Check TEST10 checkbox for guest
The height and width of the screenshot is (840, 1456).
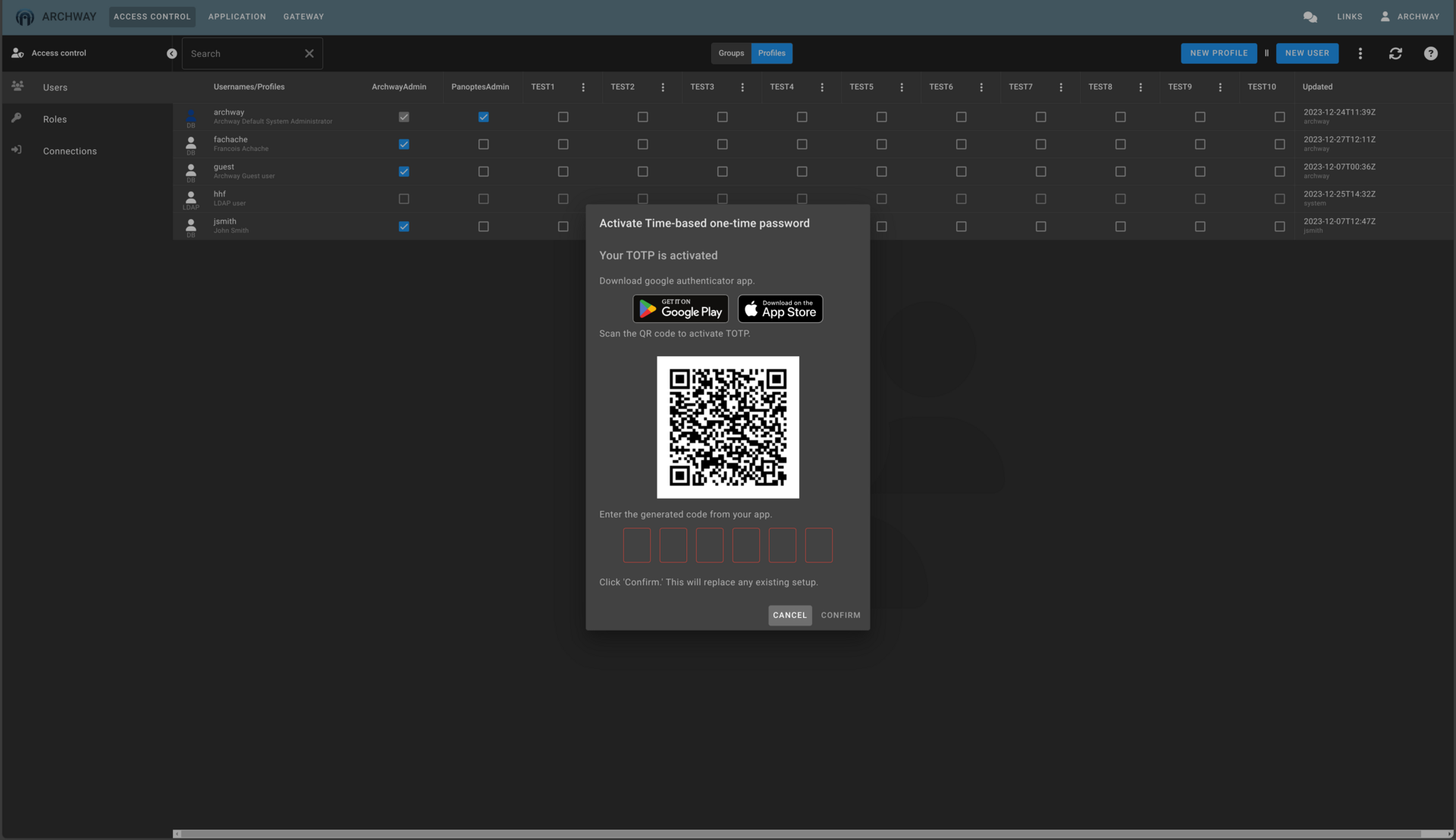(1280, 171)
